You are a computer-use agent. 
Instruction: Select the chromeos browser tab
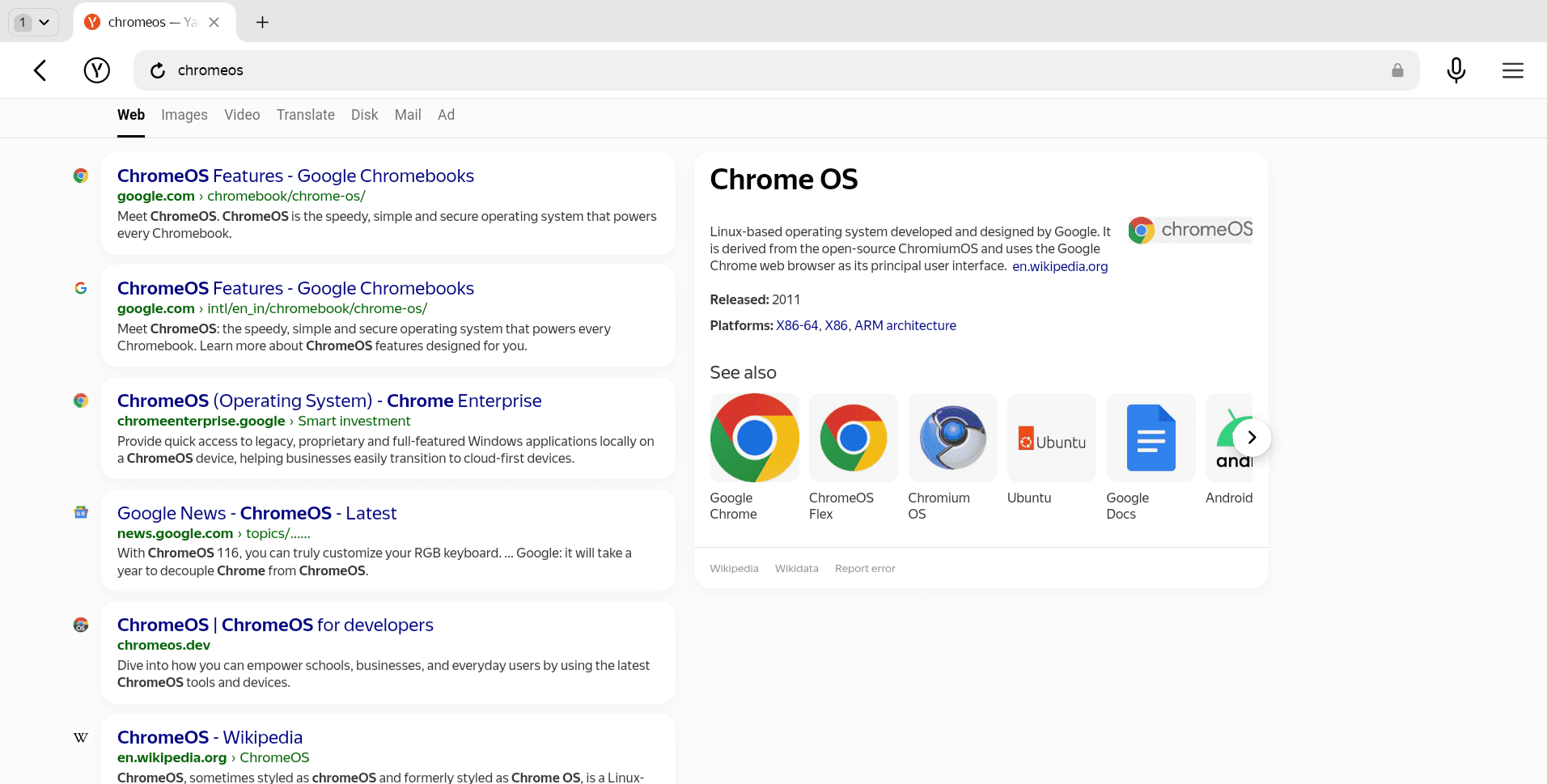154,22
